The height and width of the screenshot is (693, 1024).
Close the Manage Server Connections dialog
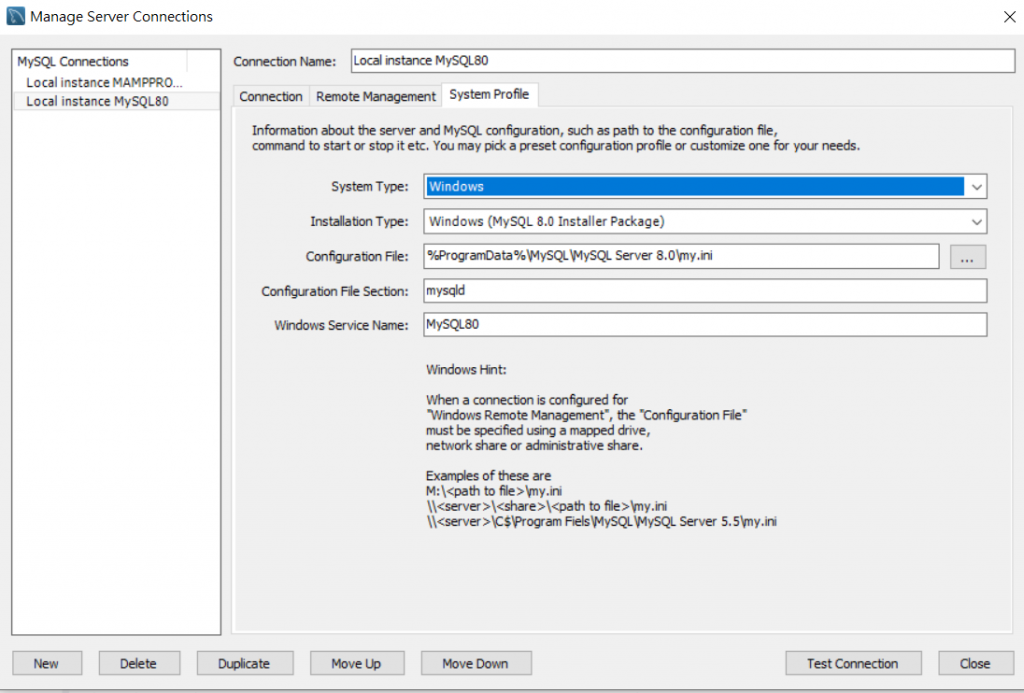tap(1010, 17)
